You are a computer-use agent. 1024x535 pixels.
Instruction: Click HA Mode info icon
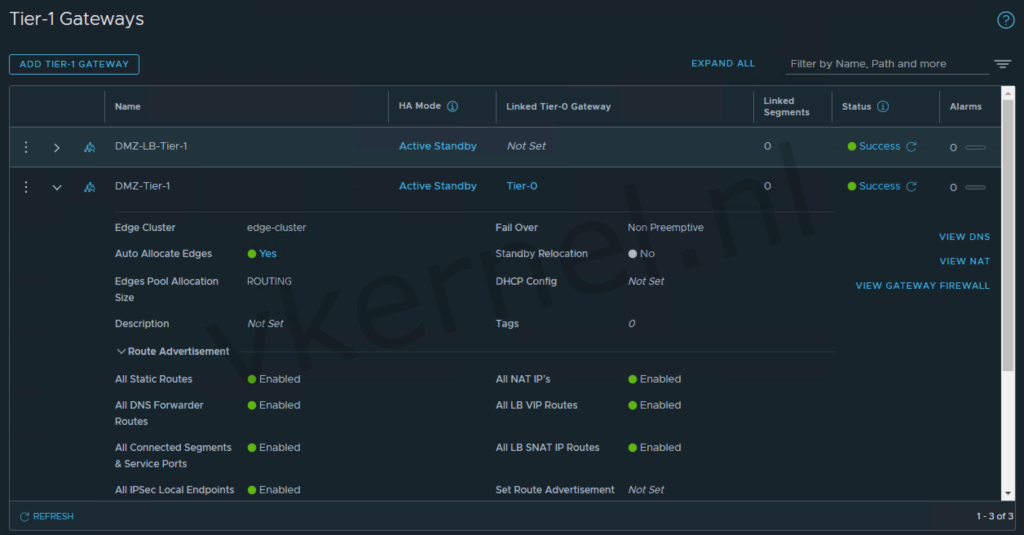[452, 107]
